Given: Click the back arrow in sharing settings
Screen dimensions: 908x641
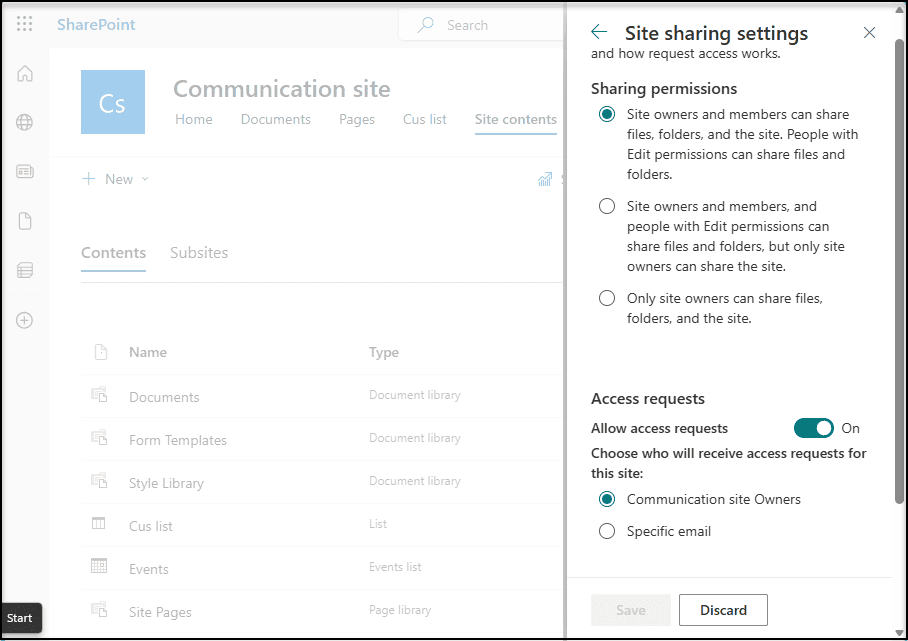Looking at the screenshot, I should pos(598,31).
